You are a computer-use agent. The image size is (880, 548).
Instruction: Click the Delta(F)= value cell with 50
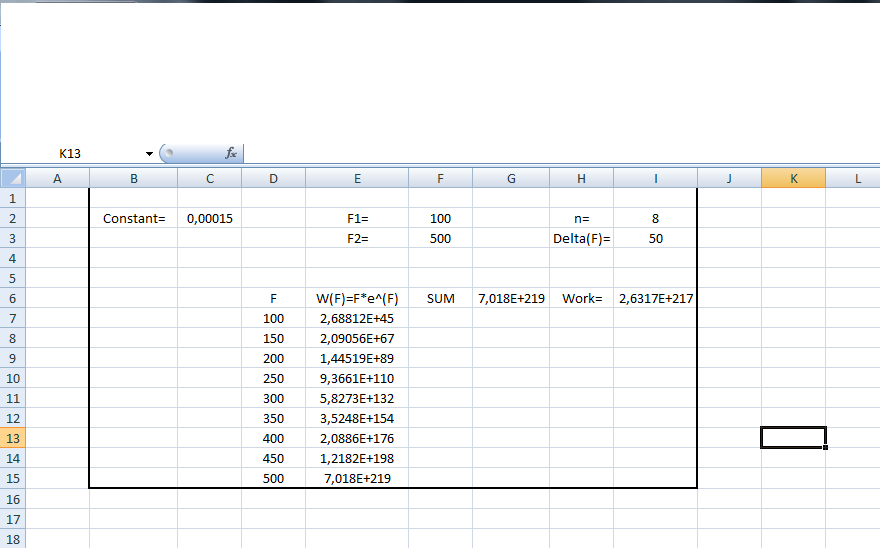(655, 238)
